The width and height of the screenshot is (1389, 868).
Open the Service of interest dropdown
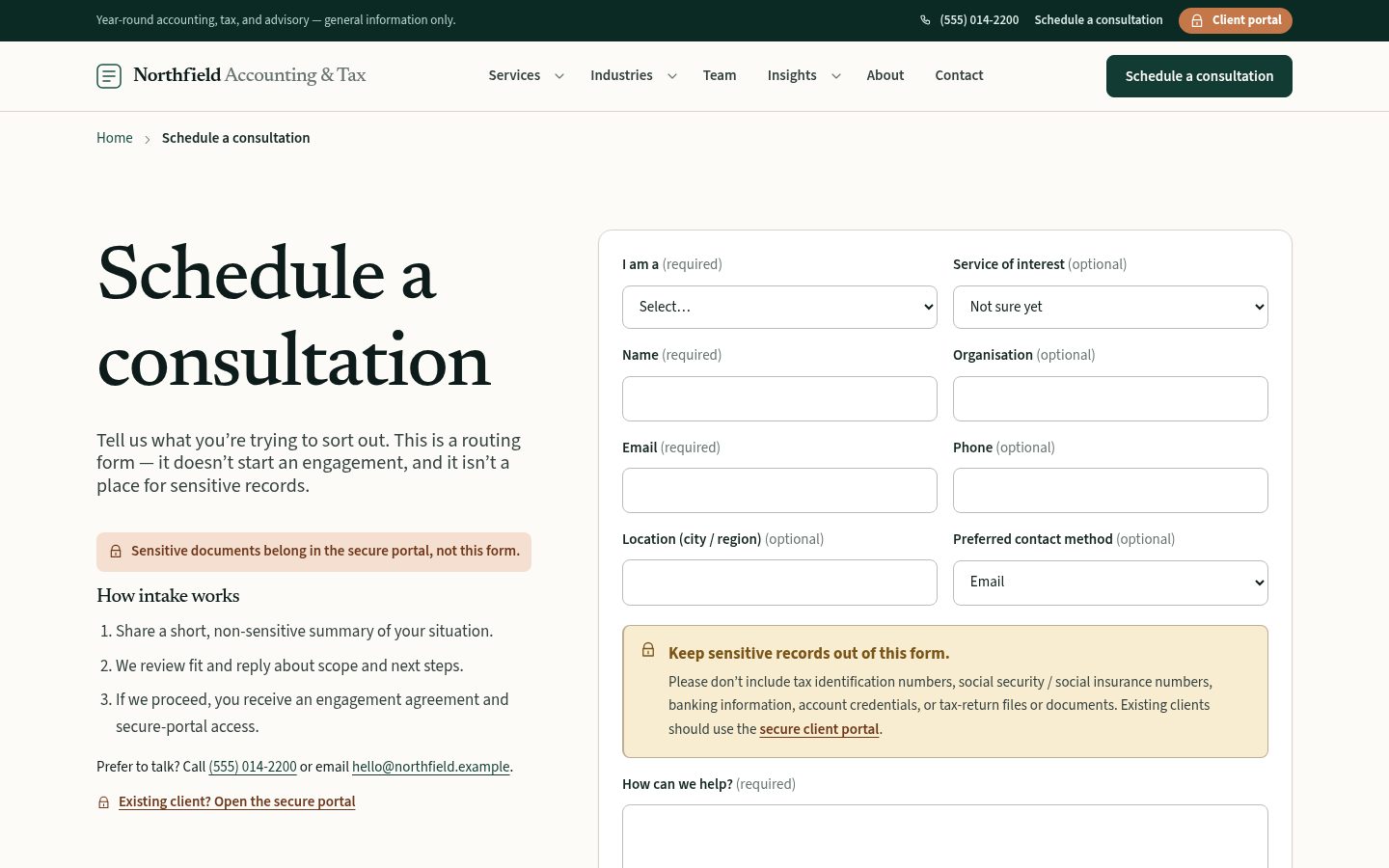coord(1110,307)
